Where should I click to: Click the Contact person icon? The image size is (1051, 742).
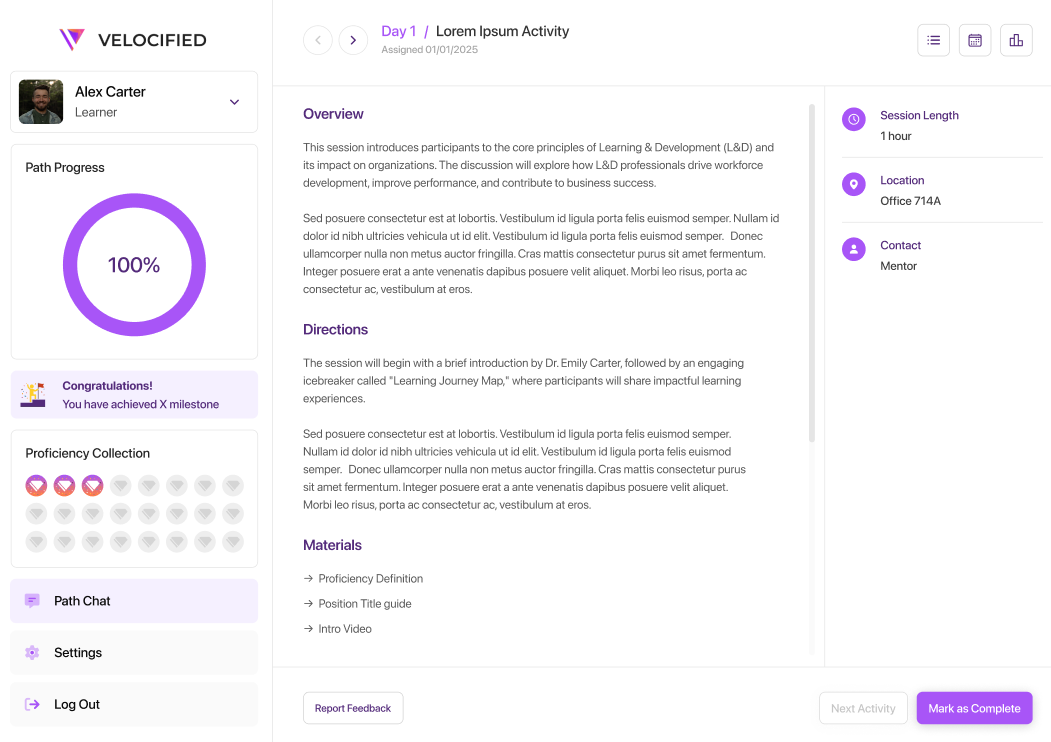(x=853, y=249)
